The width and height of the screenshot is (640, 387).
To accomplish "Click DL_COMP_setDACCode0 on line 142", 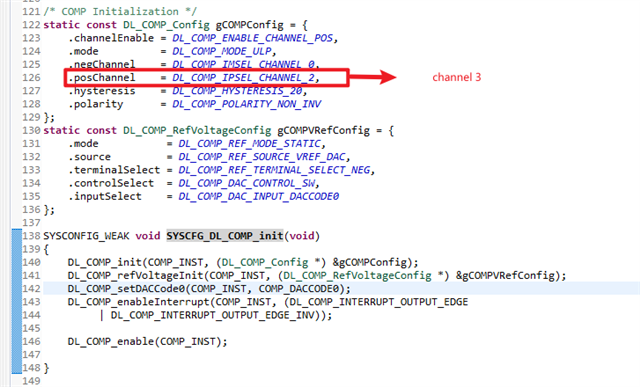I will 126,289.
